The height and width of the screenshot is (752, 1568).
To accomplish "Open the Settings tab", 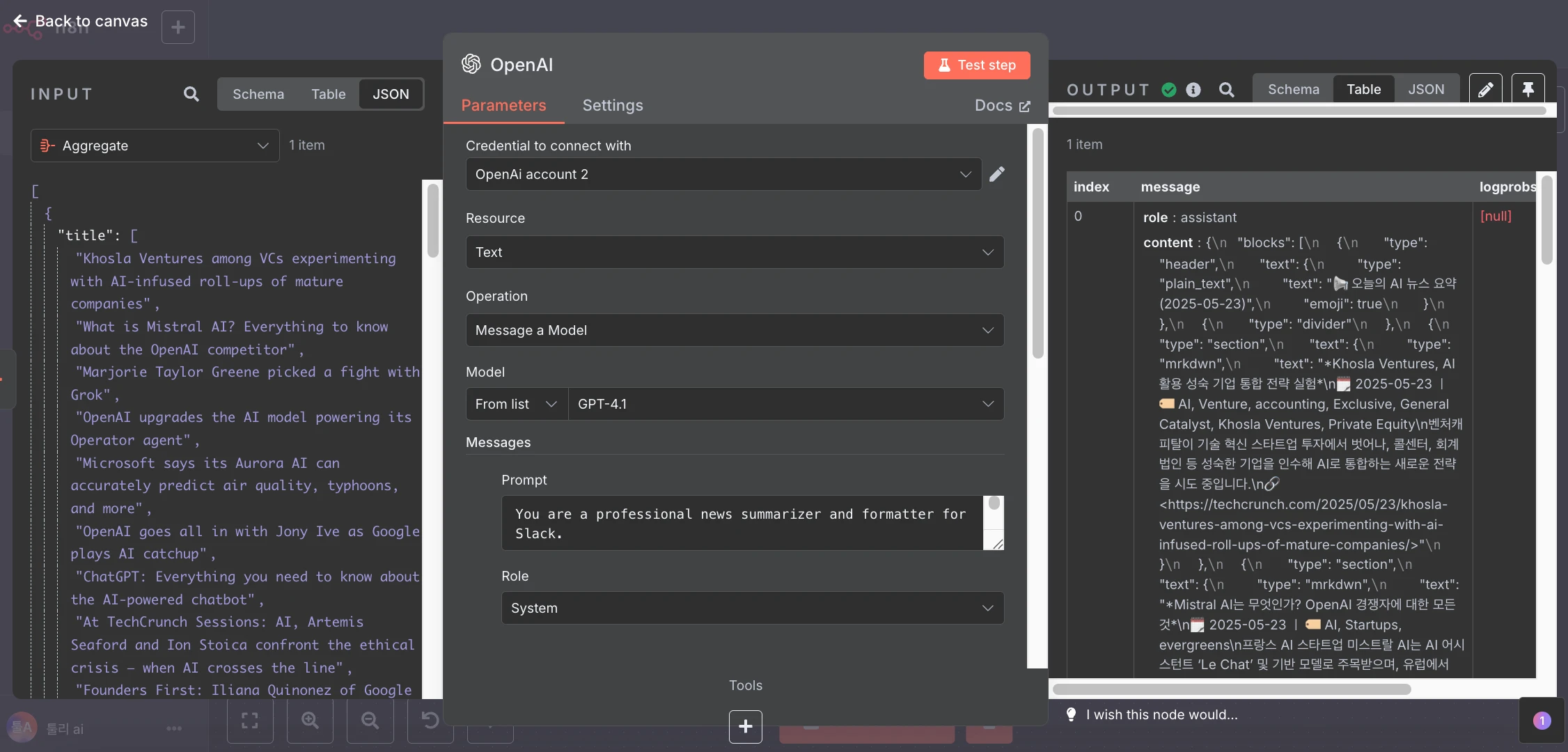I will click(x=613, y=105).
